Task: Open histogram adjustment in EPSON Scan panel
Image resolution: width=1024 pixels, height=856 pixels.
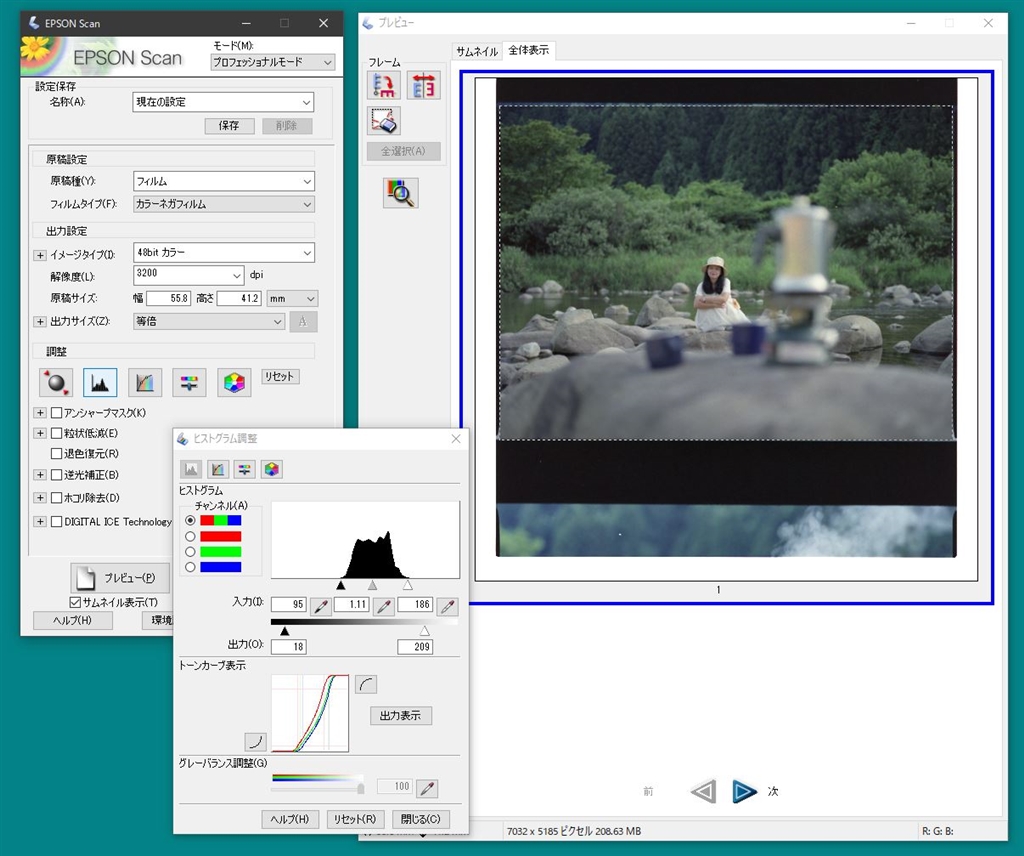Action: [x=100, y=383]
